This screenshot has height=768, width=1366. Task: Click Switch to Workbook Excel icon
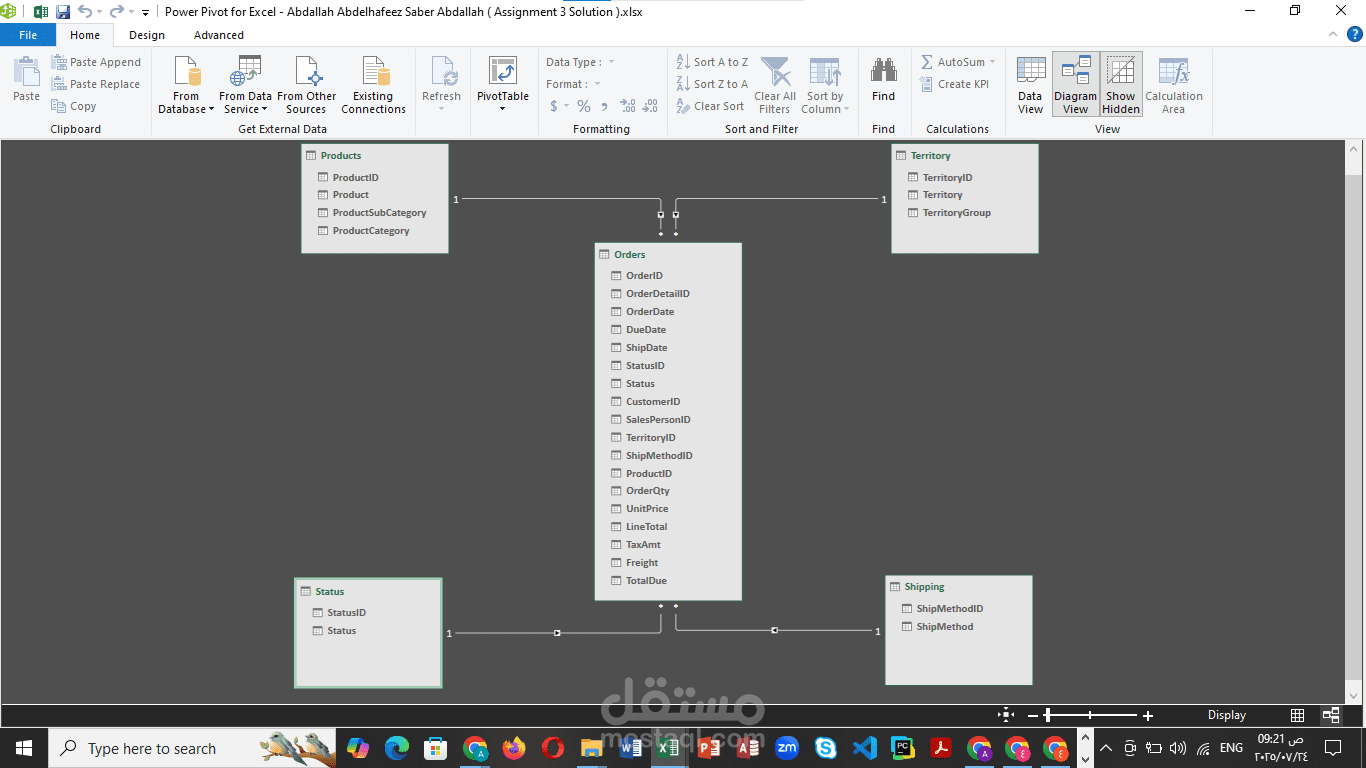(41, 12)
